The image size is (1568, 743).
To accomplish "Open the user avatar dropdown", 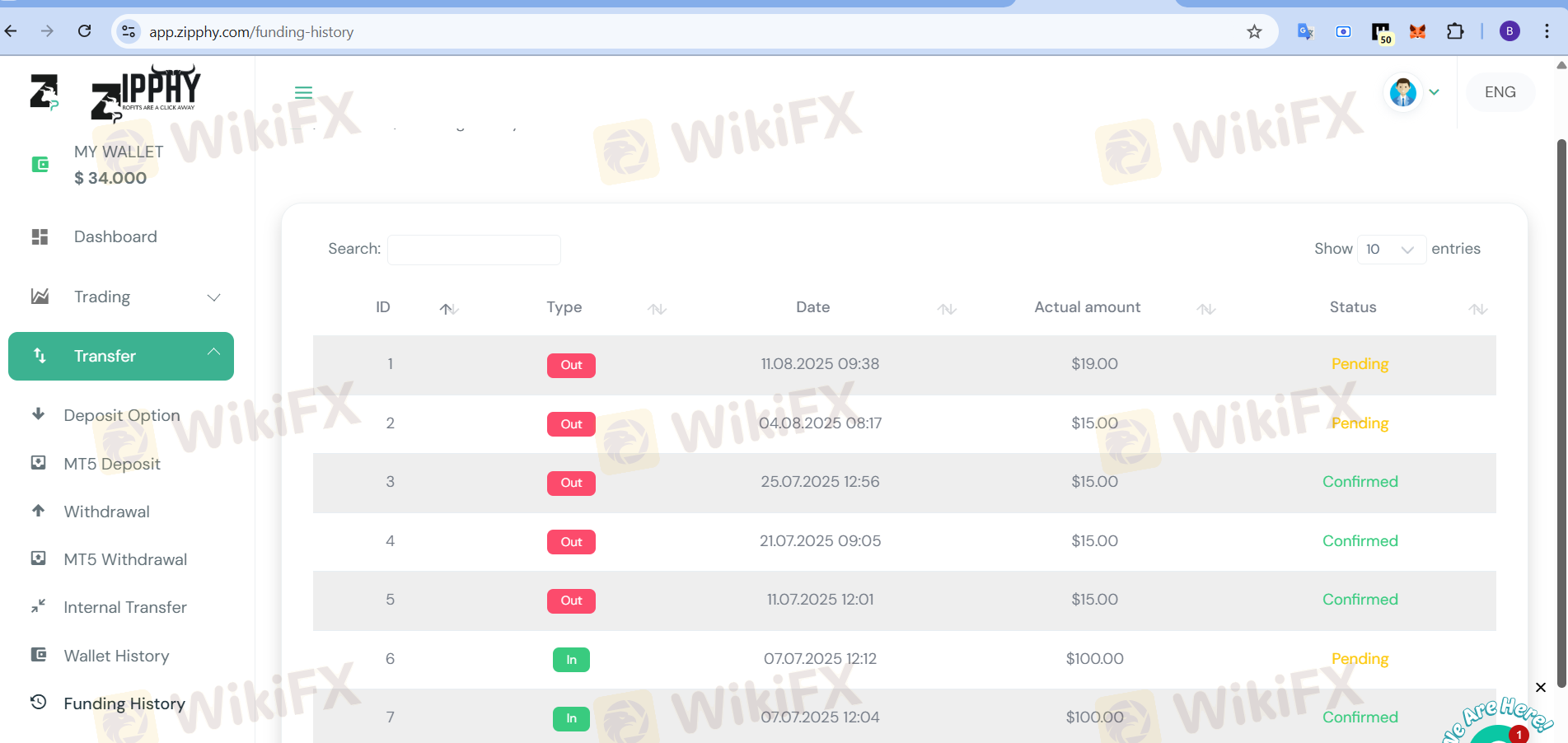I will click(1413, 92).
